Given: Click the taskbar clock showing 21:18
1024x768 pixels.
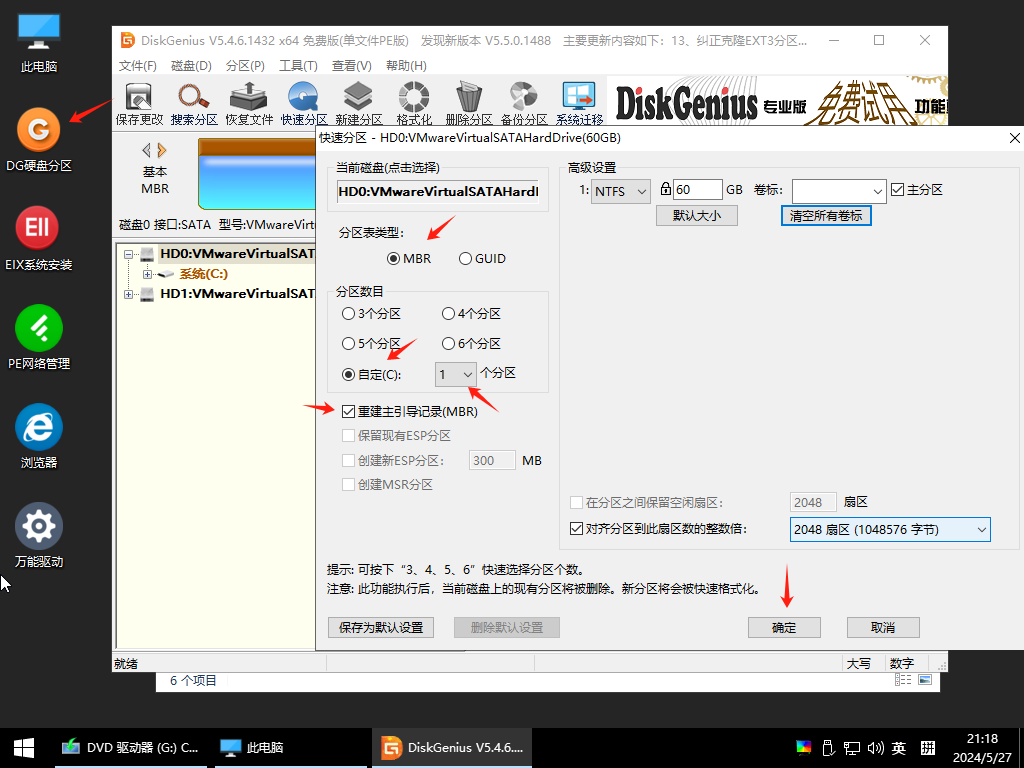Looking at the screenshot, I should (982, 748).
